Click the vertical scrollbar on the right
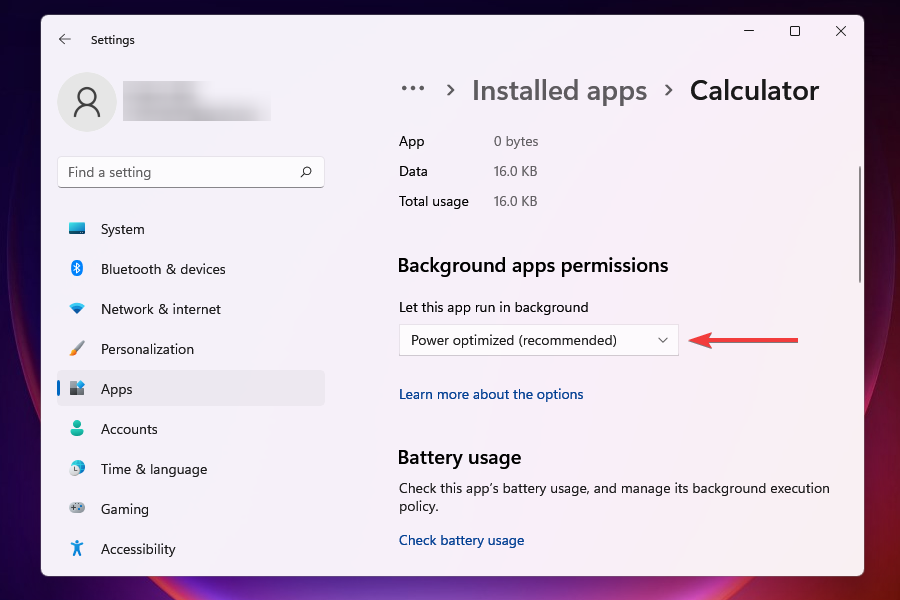Viewport: 900px width, 600px height. [859, 225]
